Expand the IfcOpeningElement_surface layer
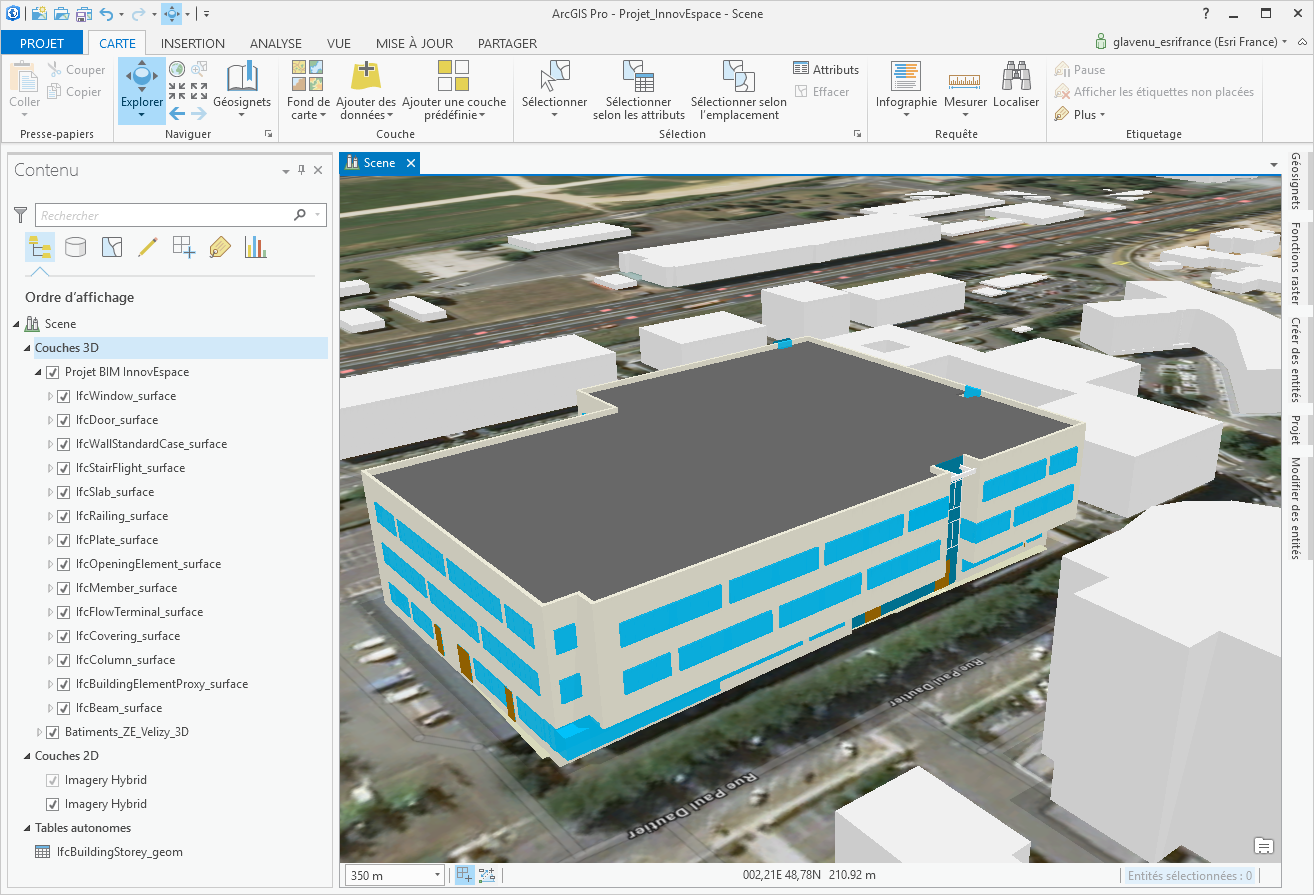 [51, 564]
